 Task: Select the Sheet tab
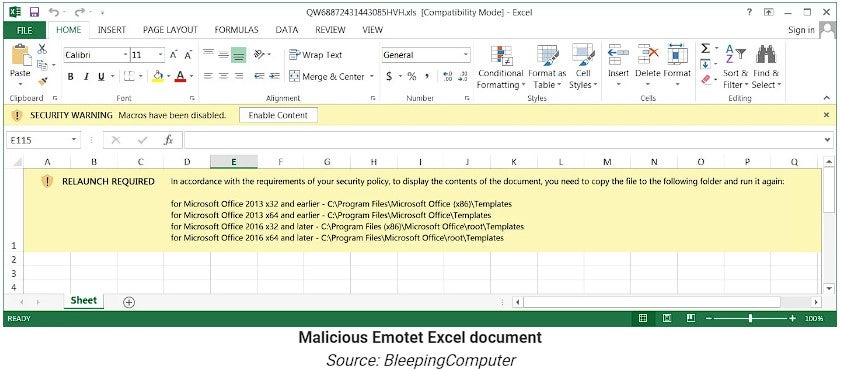[84, 301]
